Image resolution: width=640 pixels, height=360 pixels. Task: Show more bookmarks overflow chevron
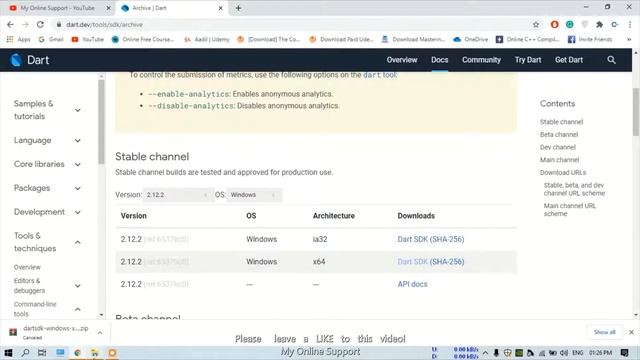click(x=629, y=39)
